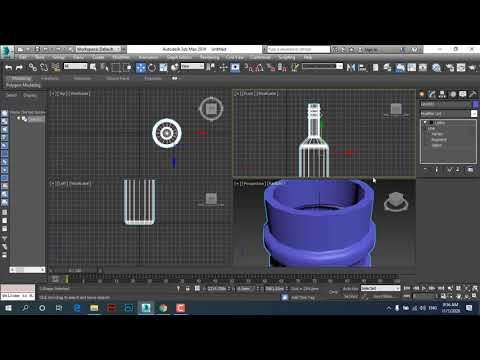Image resolution: width=480 pixels, height=360 pixels.
Task: Open the Scene Explorer toolbar icon
Action: pyautogui.click(x=375, y=68)
